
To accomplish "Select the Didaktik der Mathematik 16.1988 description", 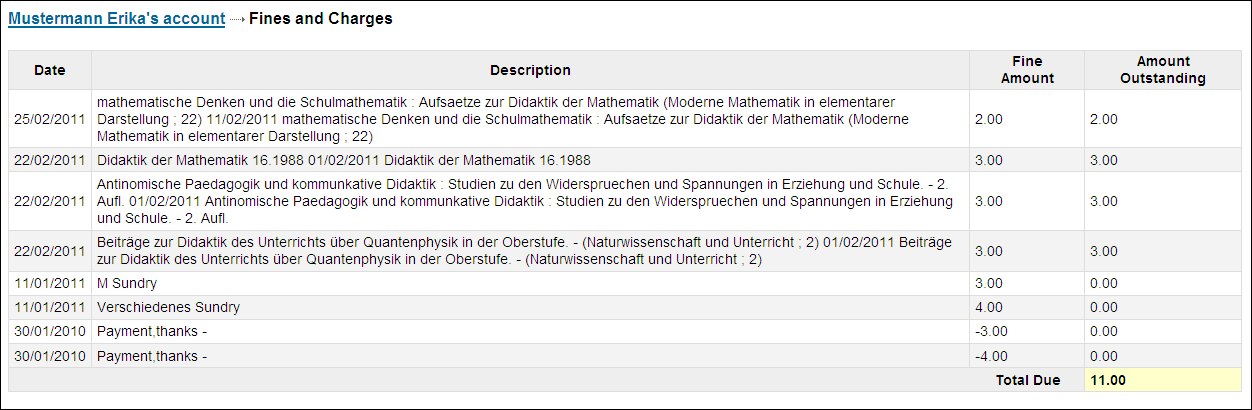I will pyautogui.click(x=343, y=160).
